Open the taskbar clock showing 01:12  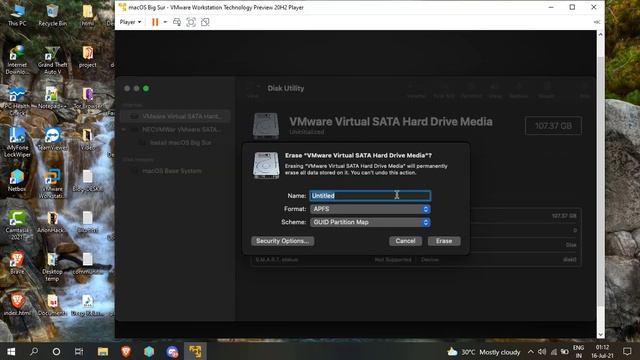click(602, 351)
